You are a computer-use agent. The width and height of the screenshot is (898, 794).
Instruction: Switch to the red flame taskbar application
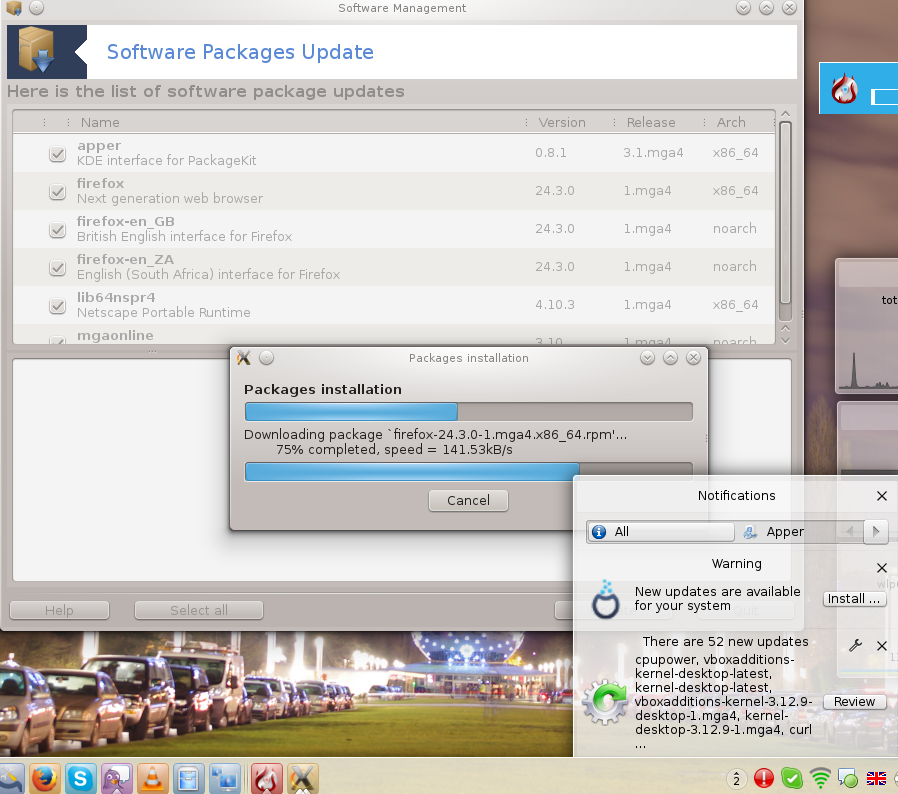pos(266,779)
